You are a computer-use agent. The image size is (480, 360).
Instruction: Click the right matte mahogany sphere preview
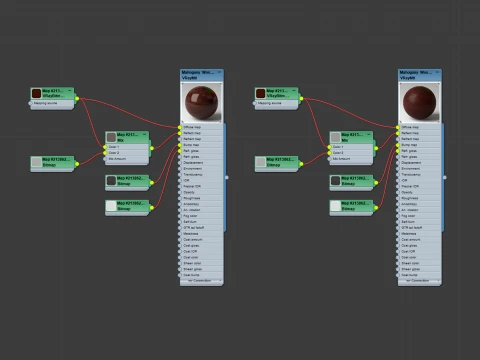pyautogui.click(x=420, y=103)
